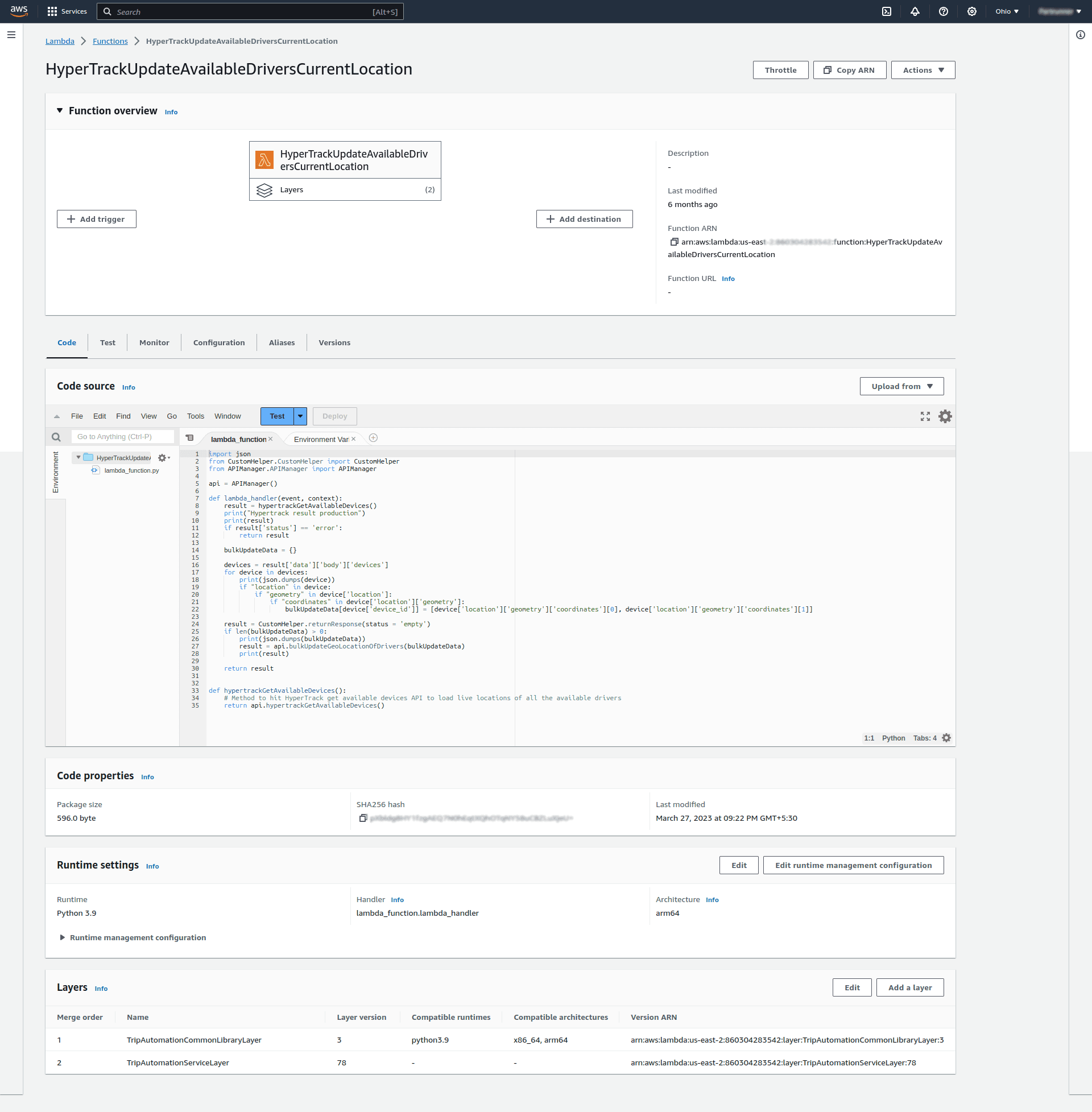Open AWS CloudShell icon in top bar
The image size is (1092, 1112).
pos(886,11)
